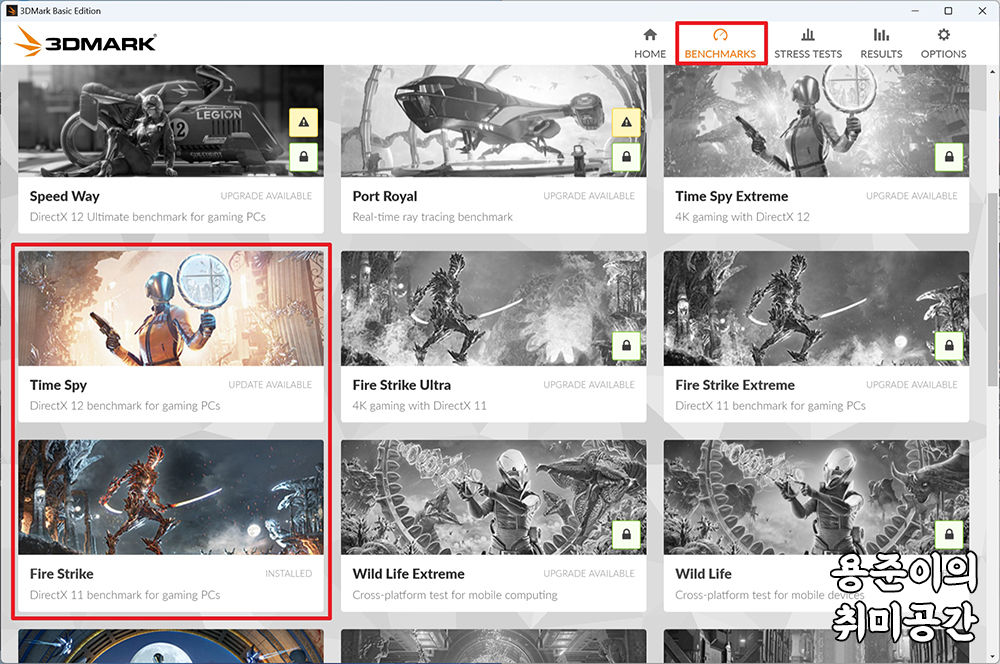Click the Time Spy Extreme title

[732, 196]
